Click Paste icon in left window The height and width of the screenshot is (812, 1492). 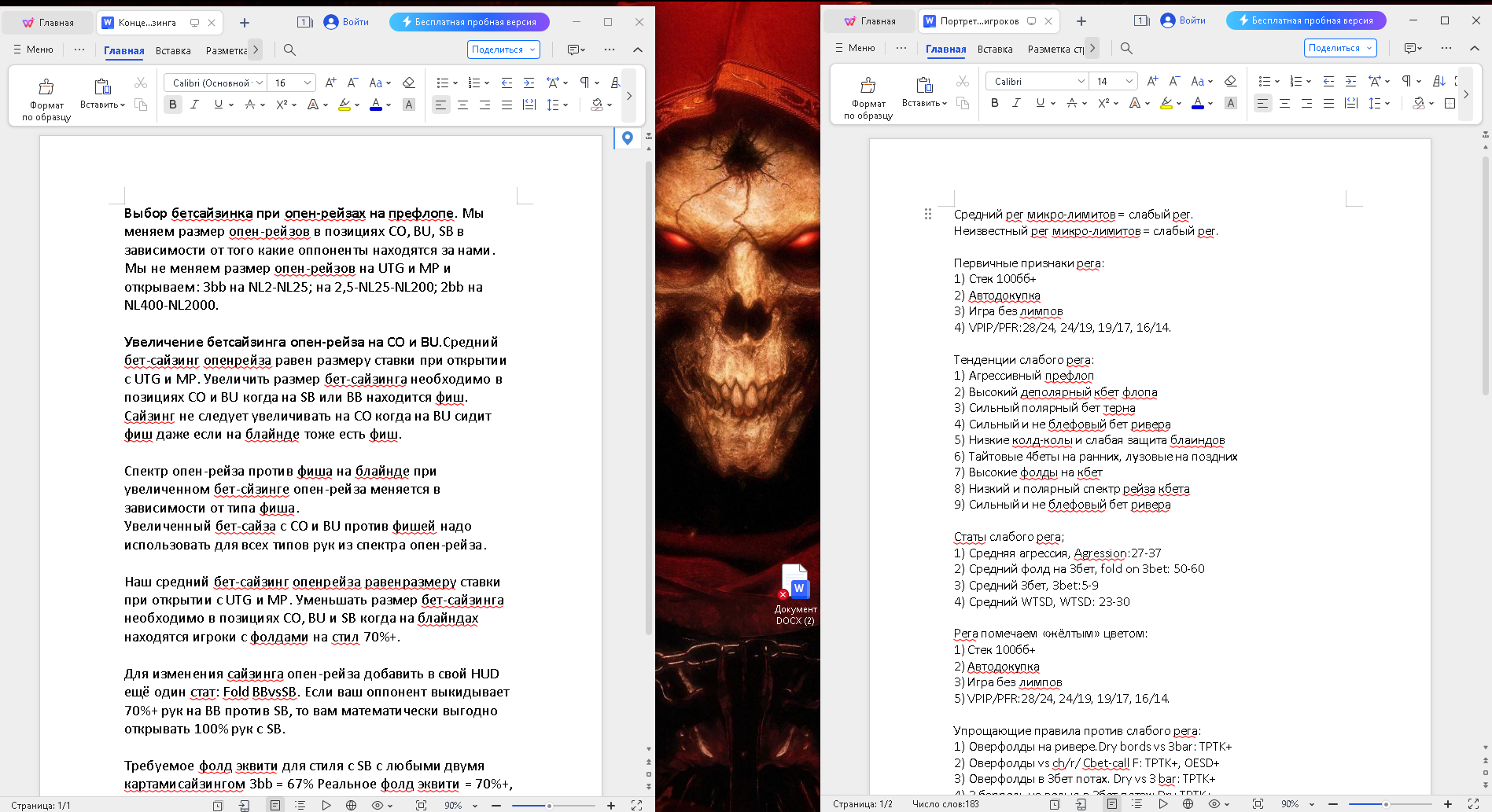point(102,86)
